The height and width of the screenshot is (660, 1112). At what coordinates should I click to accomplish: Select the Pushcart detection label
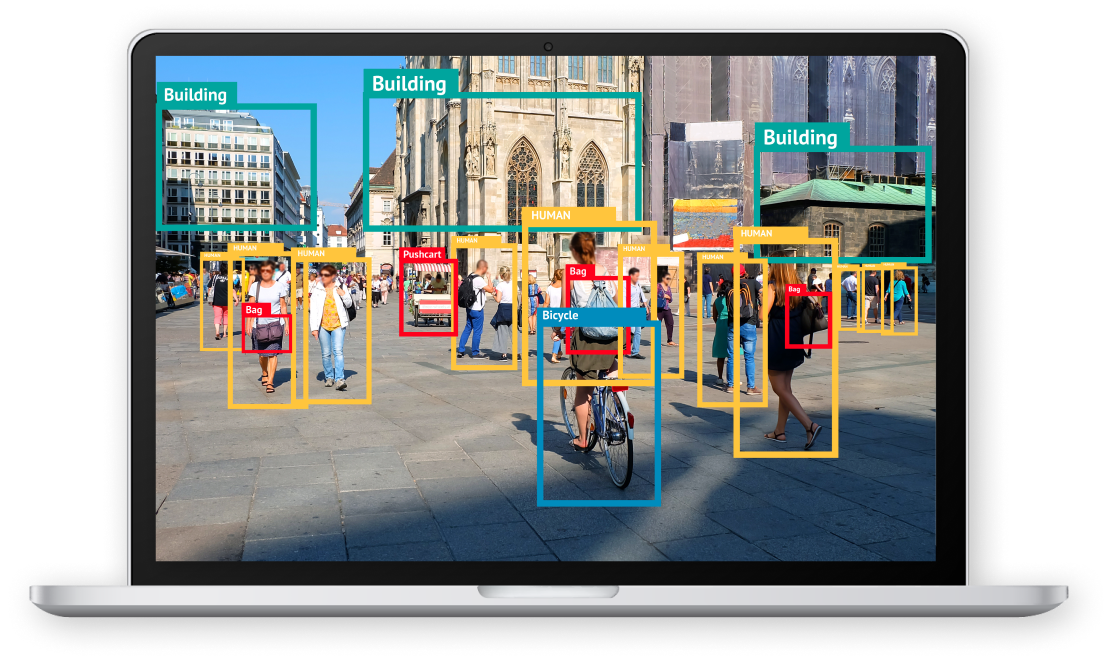coord(422,255)
